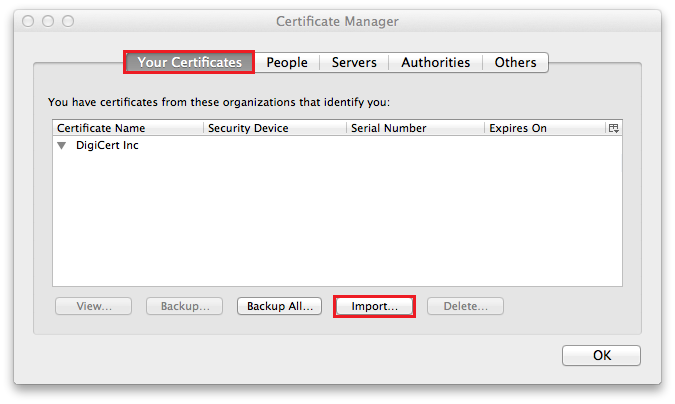Sort by the Serial Number column
This screenshot has height=404, width=675.
415,128
